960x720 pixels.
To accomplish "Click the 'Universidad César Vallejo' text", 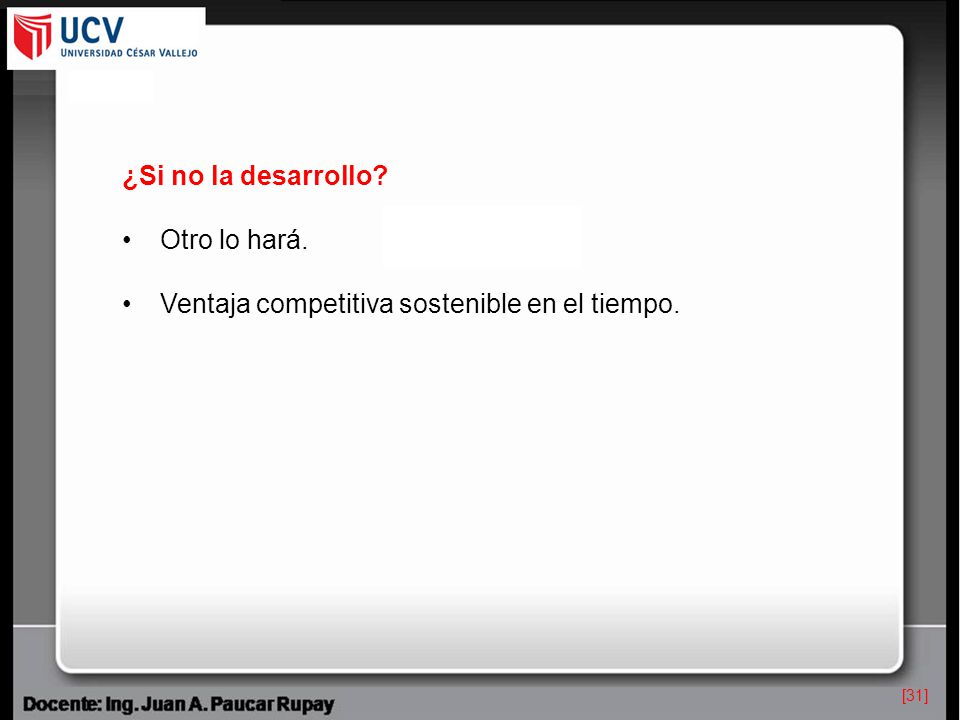I will 129,53.
